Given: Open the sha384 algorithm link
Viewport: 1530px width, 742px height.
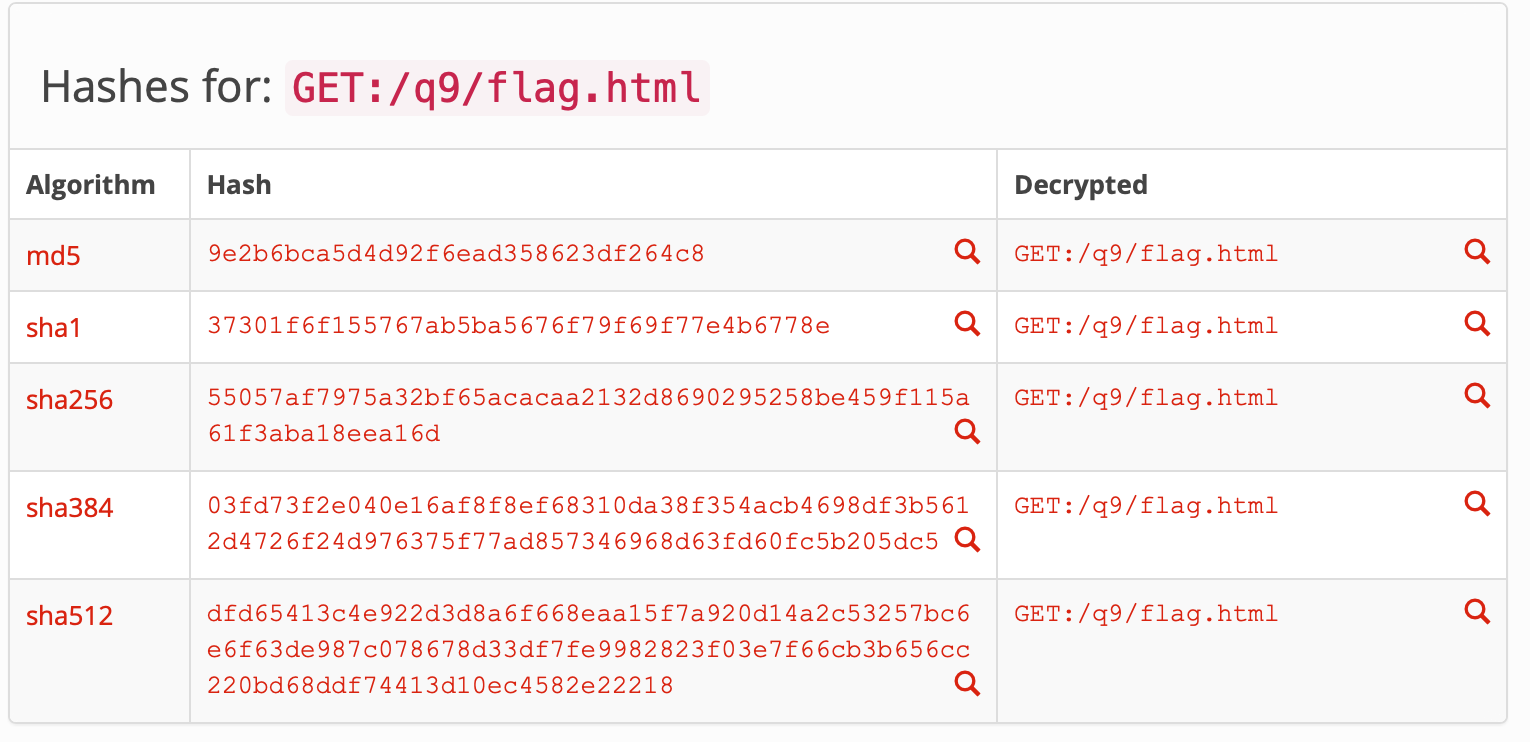Looking at the screenshot, I should [x=68, y=507].
